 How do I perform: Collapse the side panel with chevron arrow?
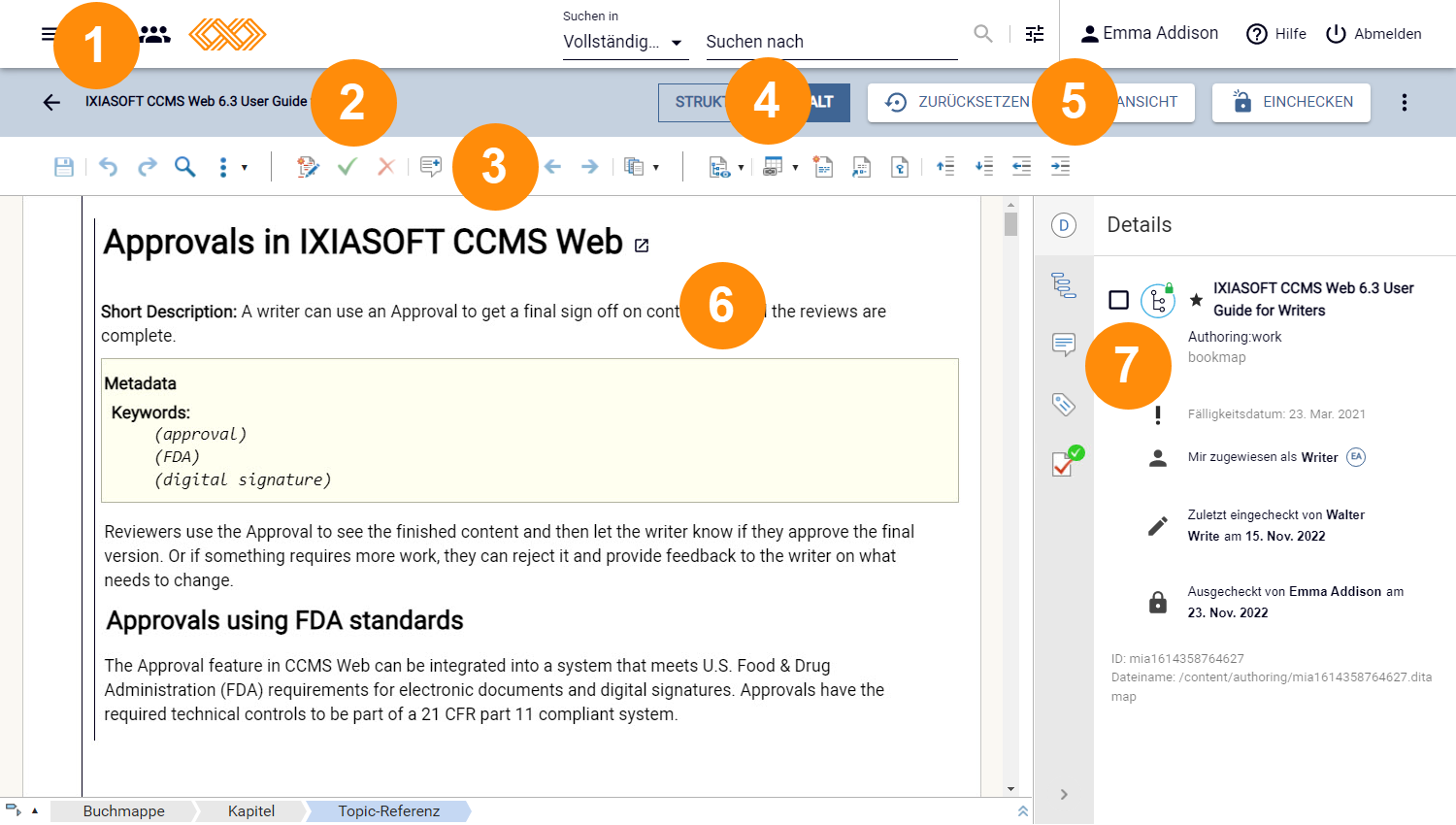[1064, 794]
